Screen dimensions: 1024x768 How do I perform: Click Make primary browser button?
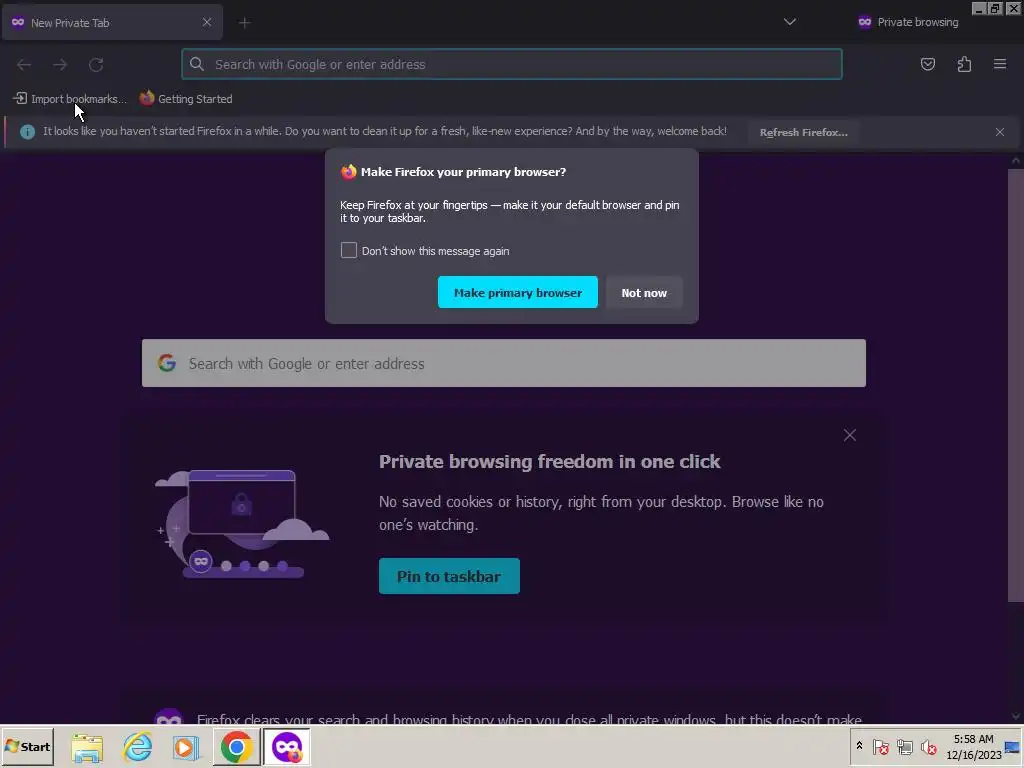(517, 293)
